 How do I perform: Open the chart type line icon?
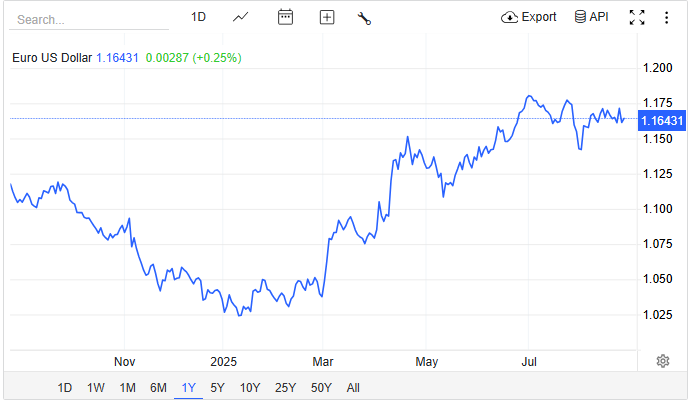[241, 17]
